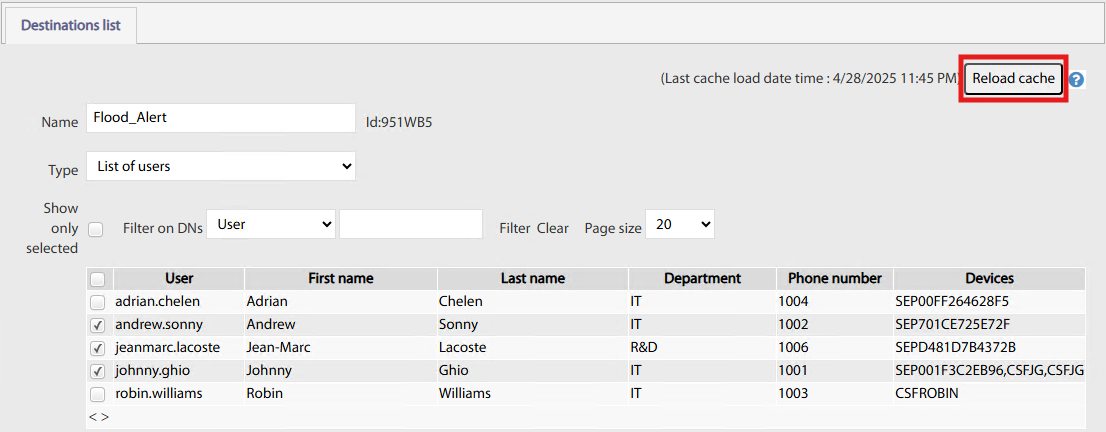
Task: Expand the Filter on DNs User dropdown
Action: click(271, 225)
